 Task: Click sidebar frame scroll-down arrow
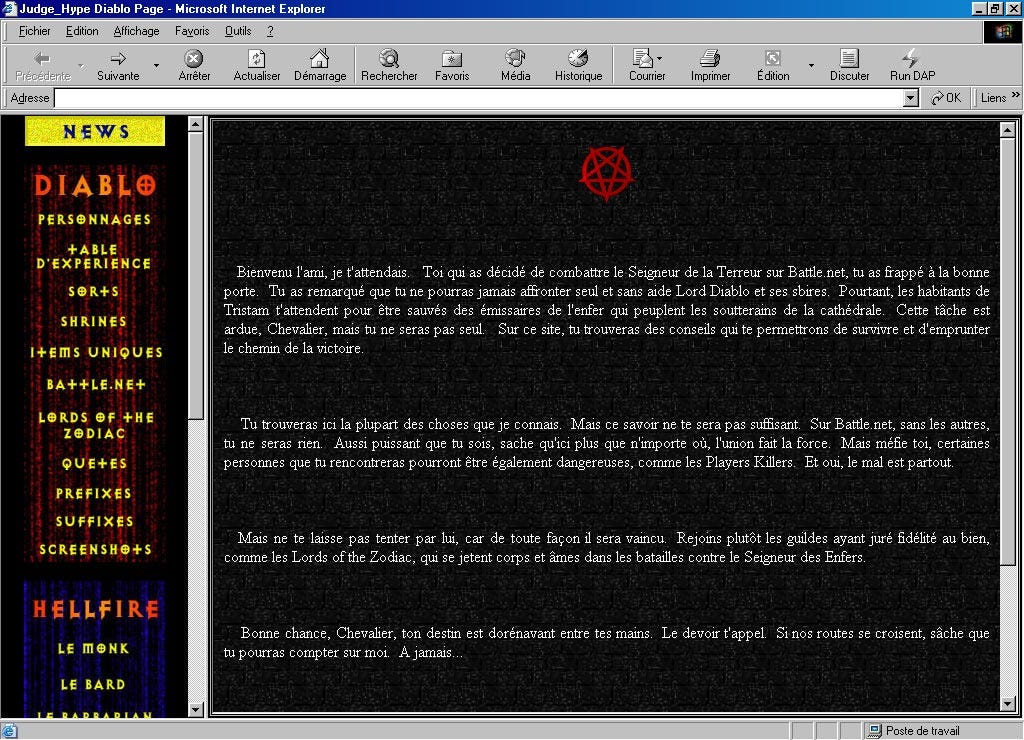pyautogui.click(x=195, y=709)
